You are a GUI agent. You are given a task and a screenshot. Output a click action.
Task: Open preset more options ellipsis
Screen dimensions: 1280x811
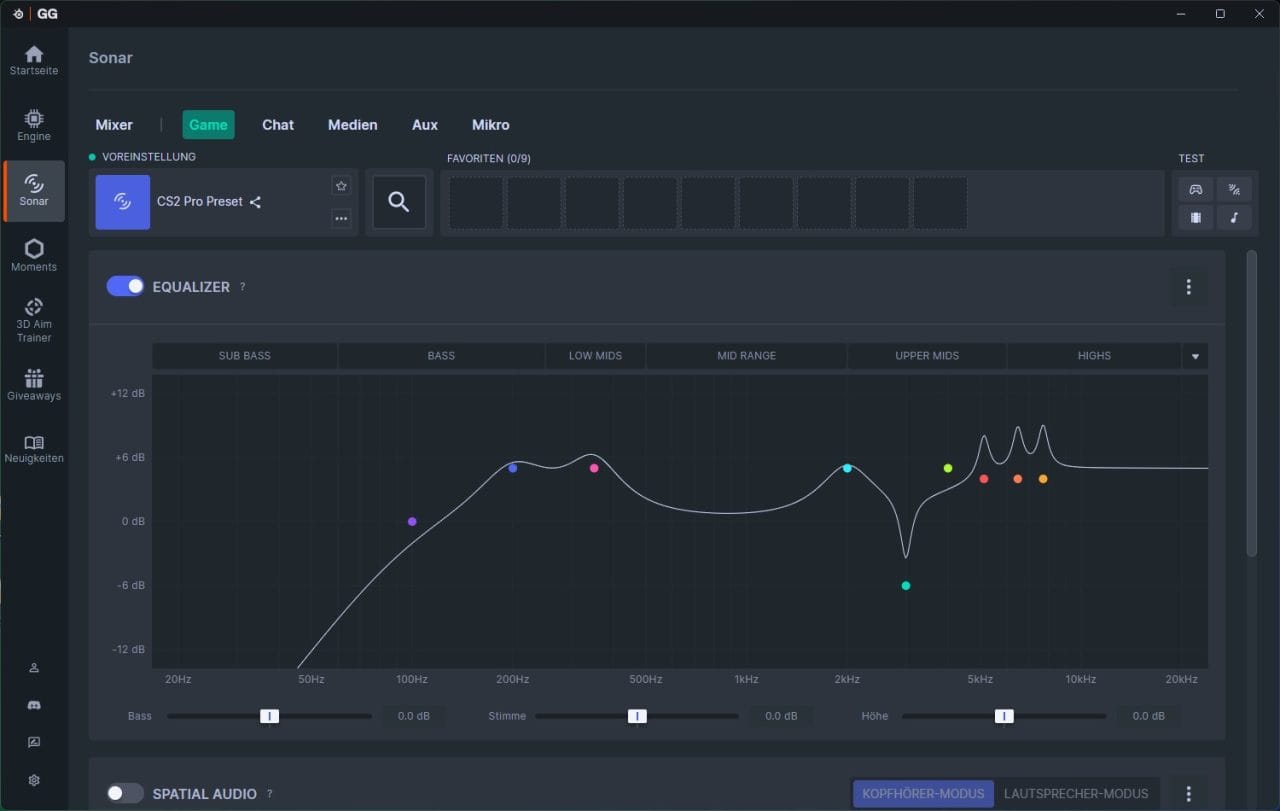(x=342, y=218)
